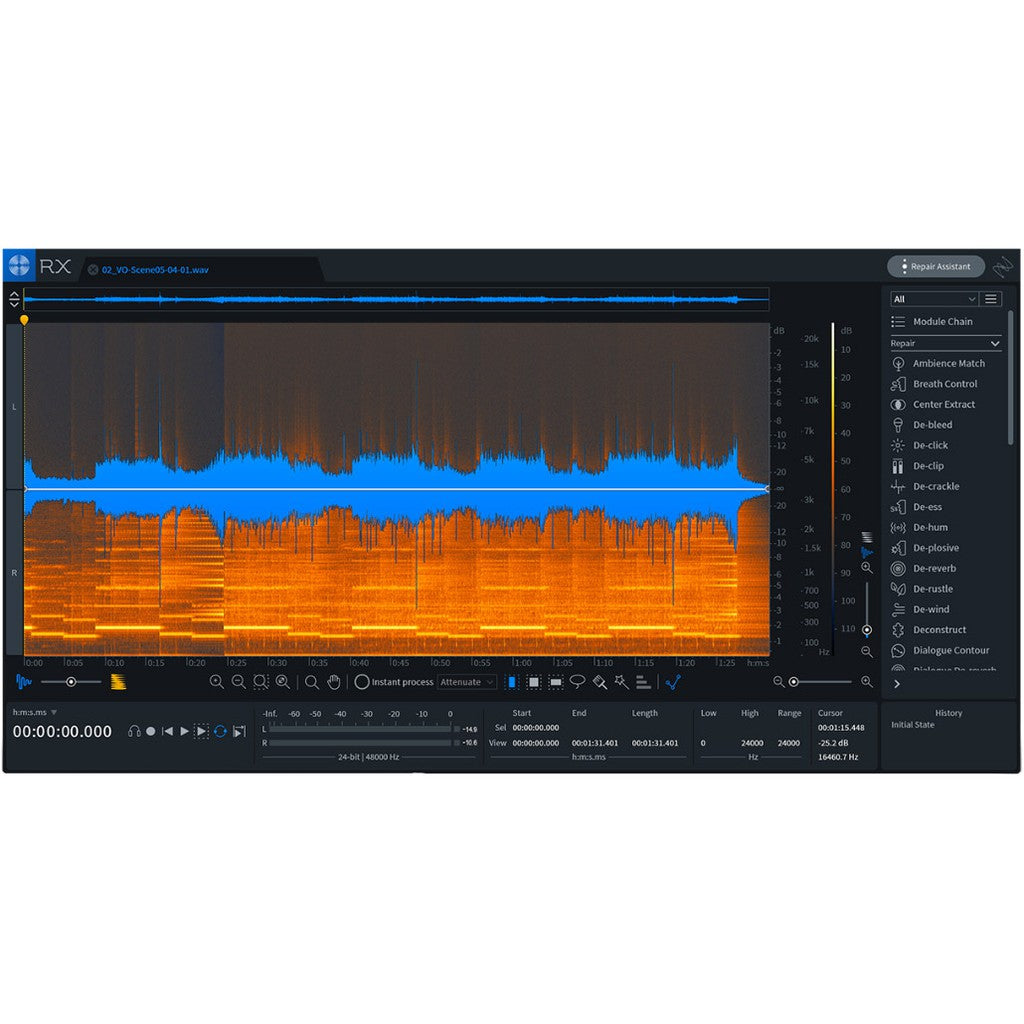Screen dimensions: 1024x1024
Task: Select the Time-Frequency rectangle selection tool
Action: [536, 682]
